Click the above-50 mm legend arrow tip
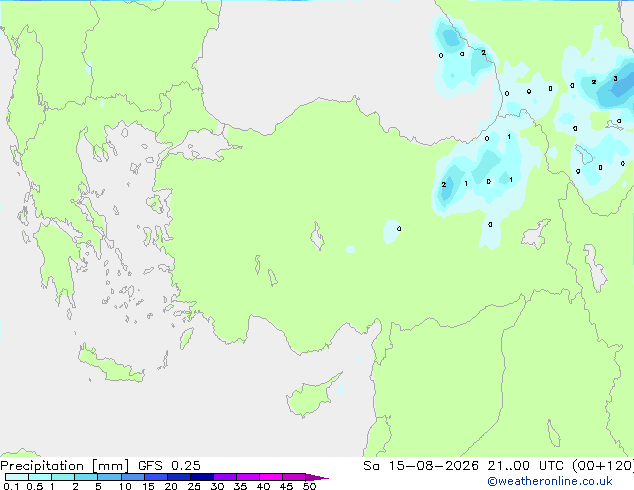This screenshot has width=634, height=490. (317, 477)
